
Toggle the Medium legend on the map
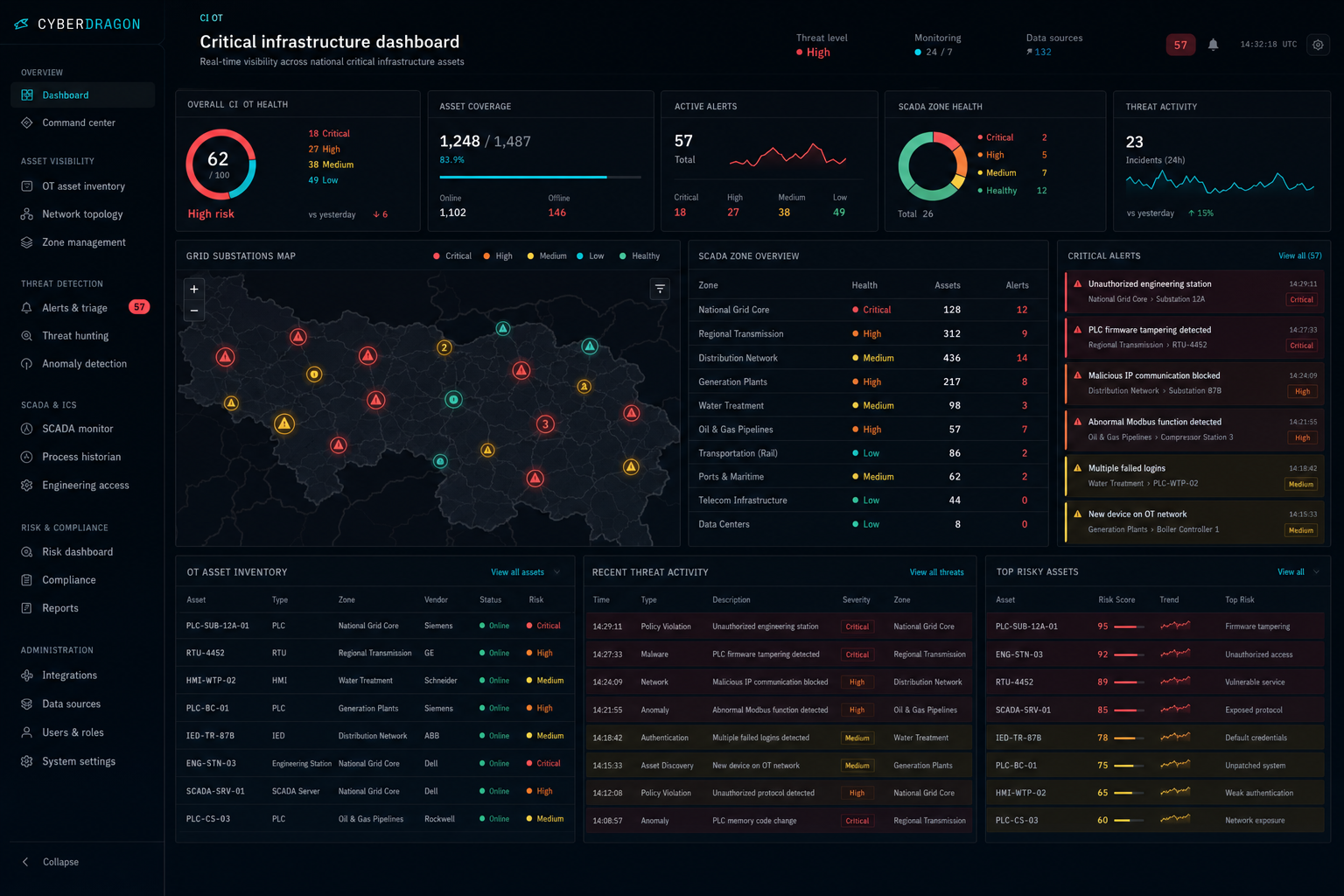tap(547, 256)
